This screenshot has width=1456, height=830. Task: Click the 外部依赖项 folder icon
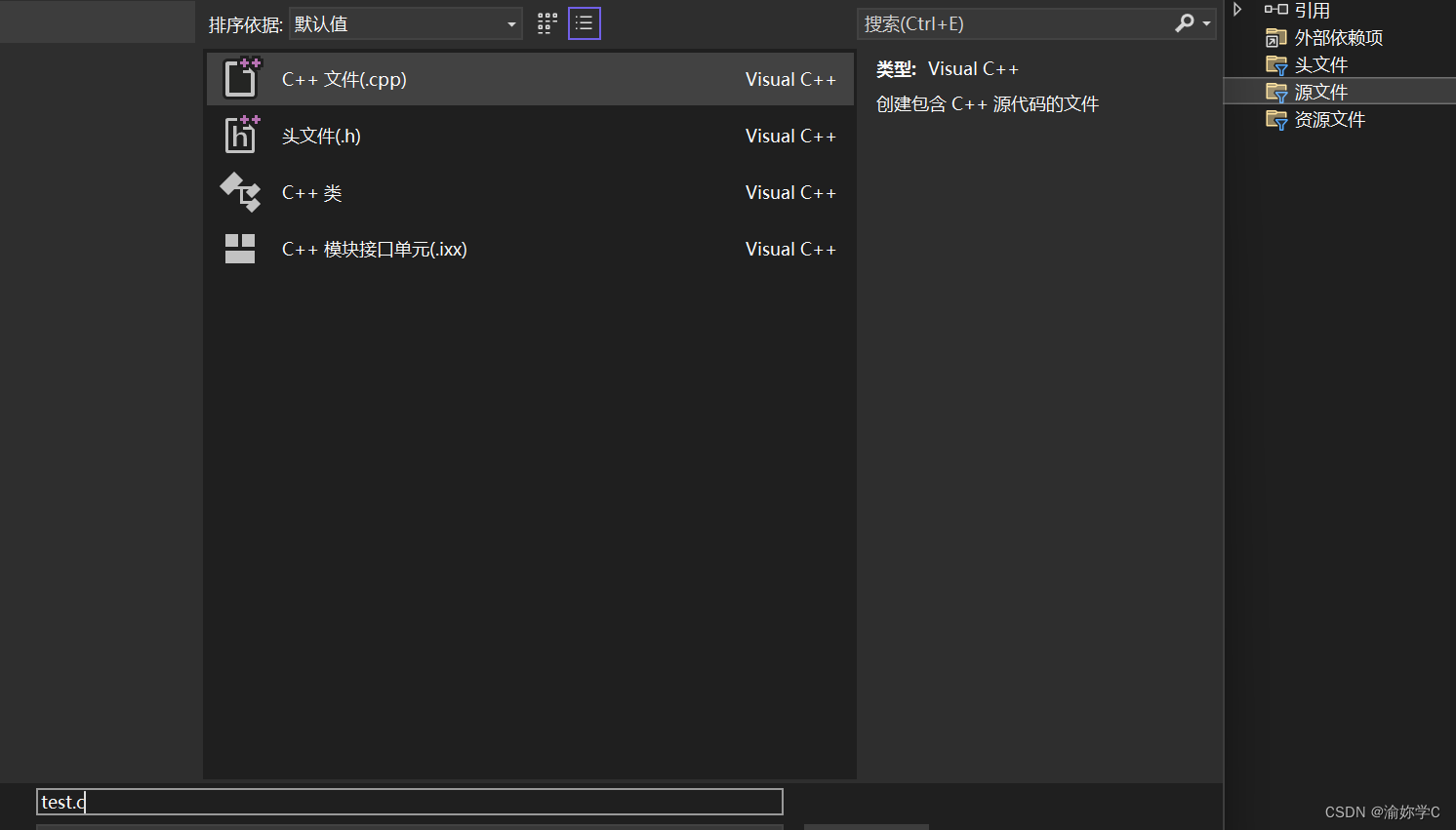pyautogui.click(x=1275, y=38)
